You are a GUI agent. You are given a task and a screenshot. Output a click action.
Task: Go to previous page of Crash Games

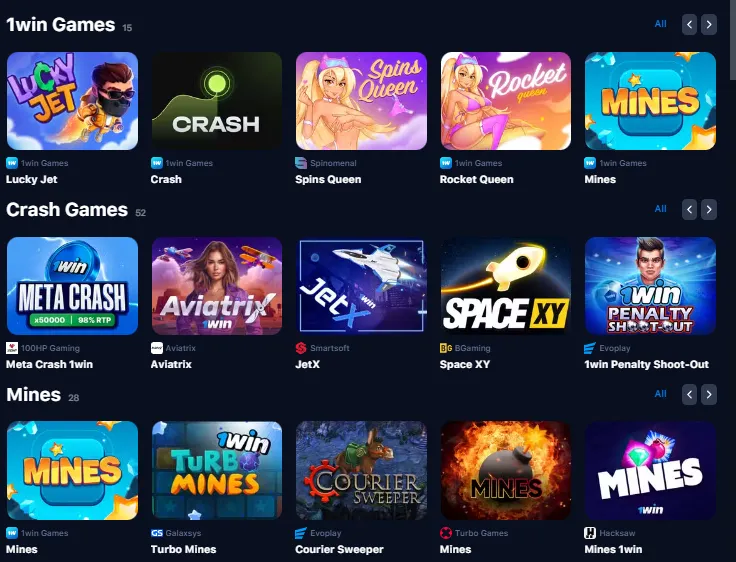click(x=690, y=209)
